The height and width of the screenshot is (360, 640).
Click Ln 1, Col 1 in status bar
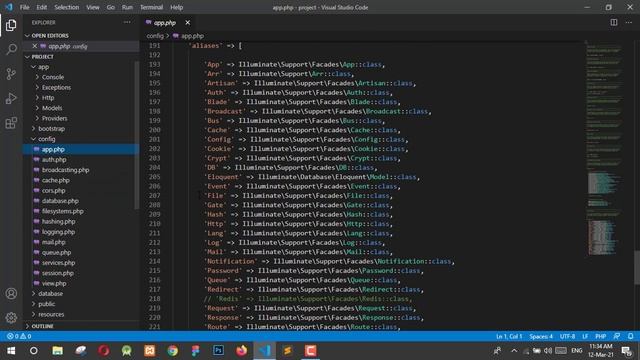coord(509,336)
